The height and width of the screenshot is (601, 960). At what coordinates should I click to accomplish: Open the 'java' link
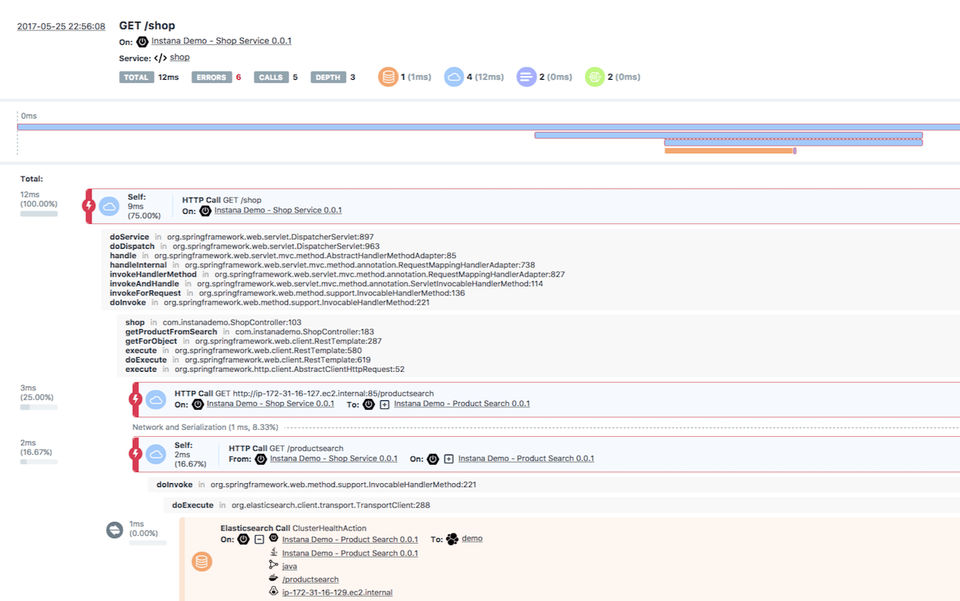pos(289,566)
